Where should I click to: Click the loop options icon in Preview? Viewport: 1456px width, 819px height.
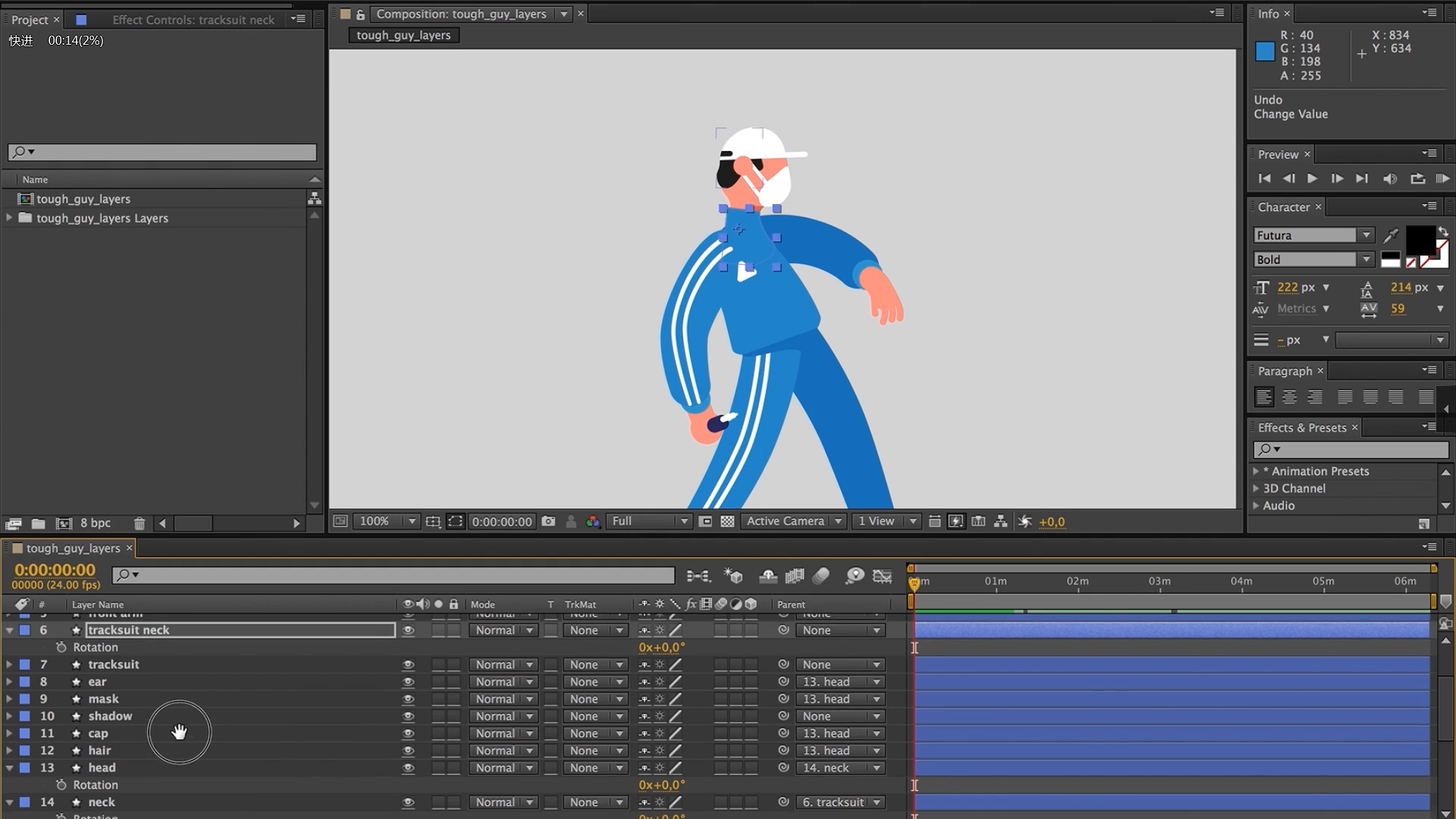coord(1417,178)
